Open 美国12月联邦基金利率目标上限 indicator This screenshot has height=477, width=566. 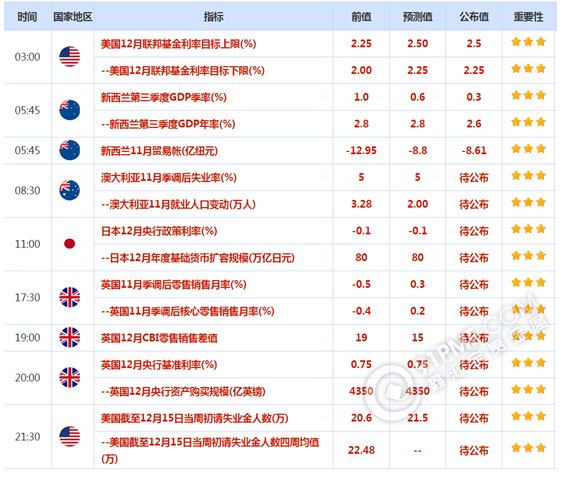pyautogui.click(x=178, y=44)
